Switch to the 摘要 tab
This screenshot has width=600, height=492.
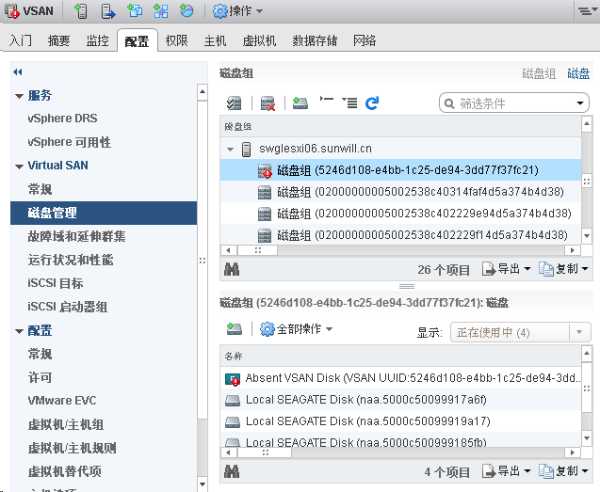tap(59, 40)
